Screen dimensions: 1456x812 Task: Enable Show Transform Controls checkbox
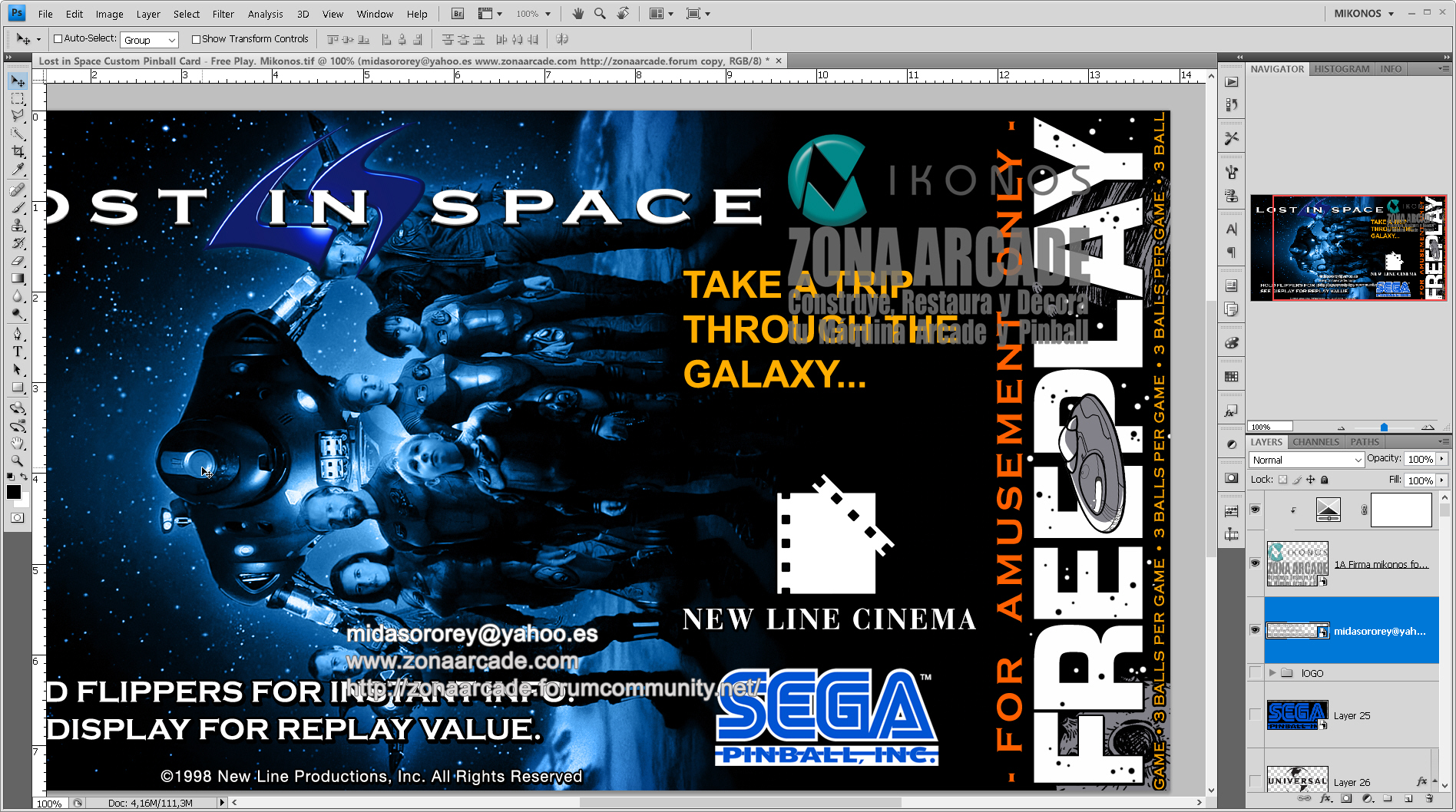tap(196, 39)
